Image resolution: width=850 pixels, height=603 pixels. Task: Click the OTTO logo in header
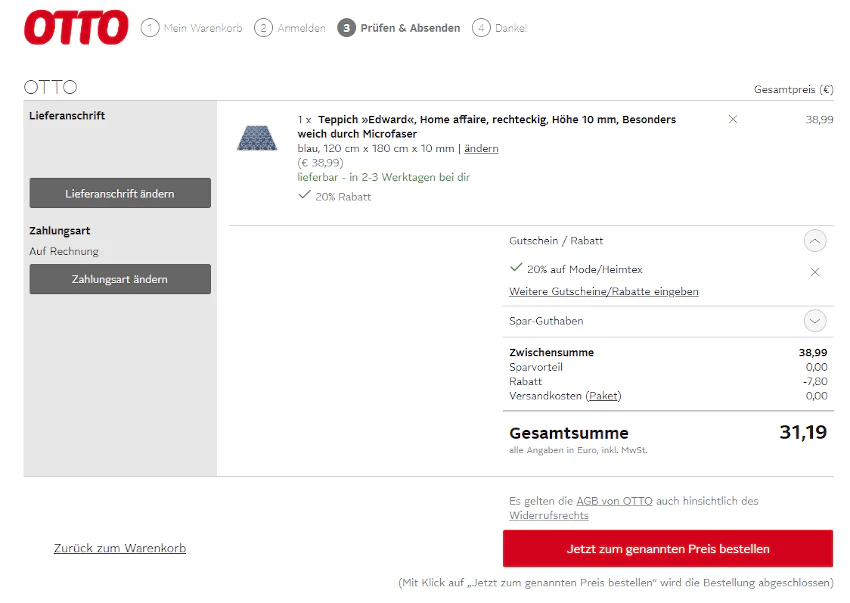coord(76,27)
